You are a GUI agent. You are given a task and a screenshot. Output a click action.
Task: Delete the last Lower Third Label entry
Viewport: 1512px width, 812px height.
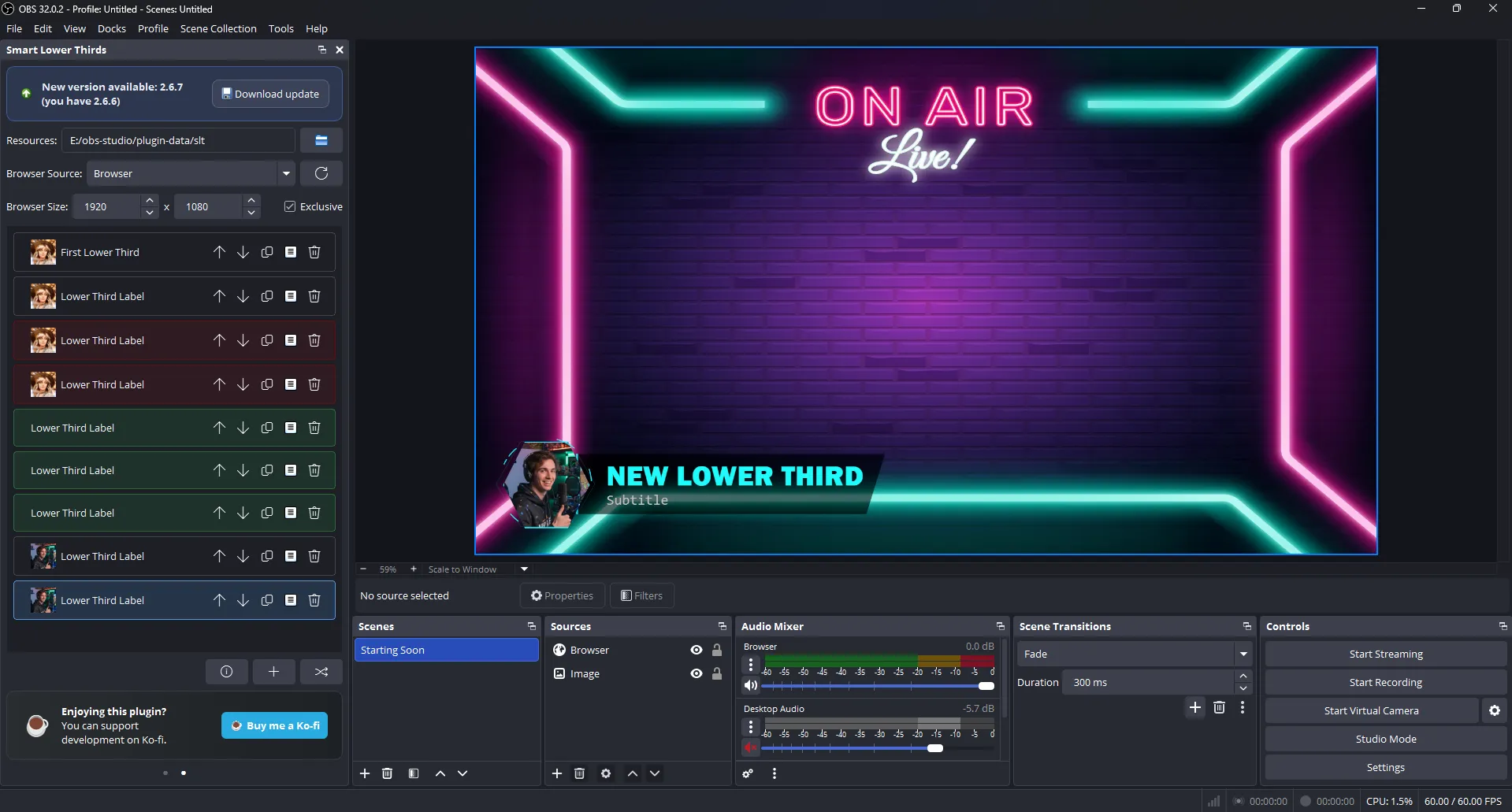tap(314, 599)
